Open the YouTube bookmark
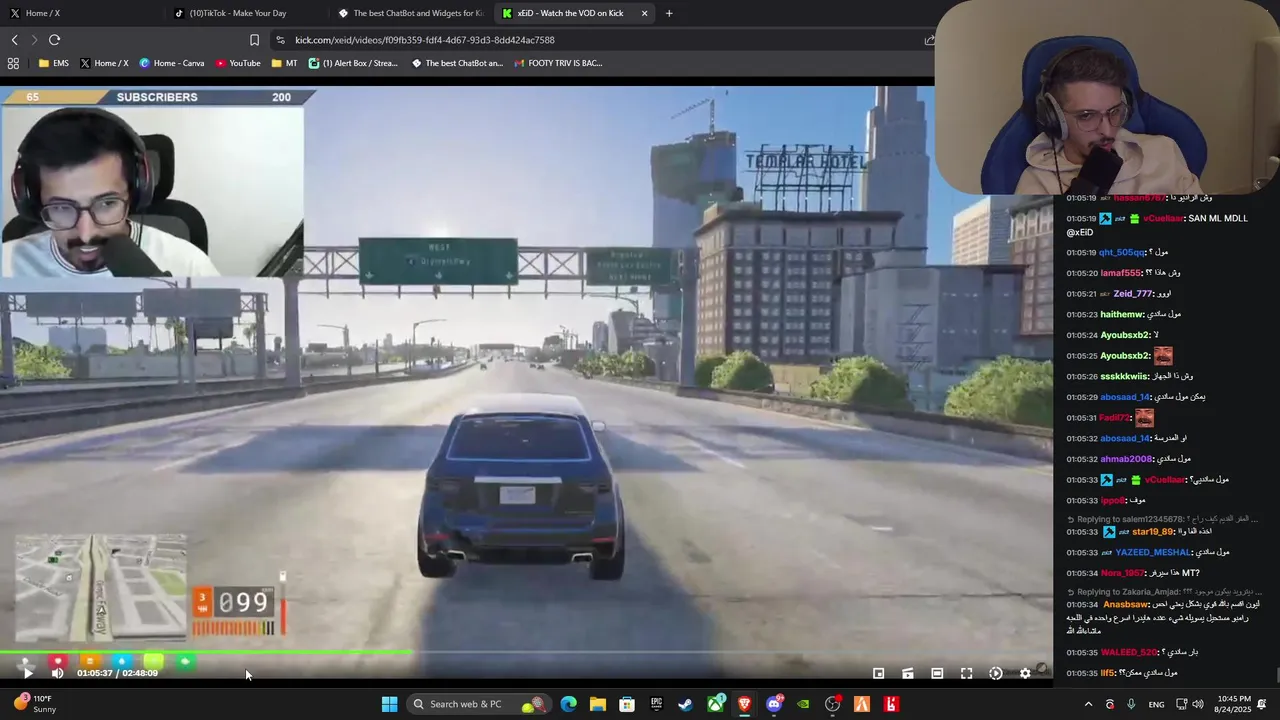The width and height of the screenshot is (1280, 720). pyautogui.click(x=237, y=63)
